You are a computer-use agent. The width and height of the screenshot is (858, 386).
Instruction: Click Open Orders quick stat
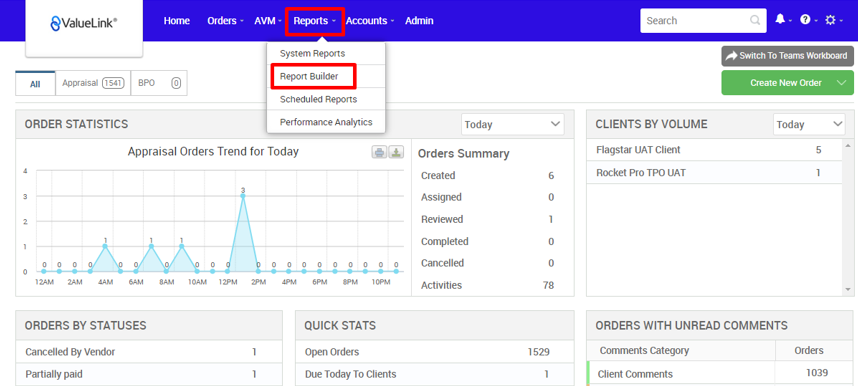tap(434, 352)
